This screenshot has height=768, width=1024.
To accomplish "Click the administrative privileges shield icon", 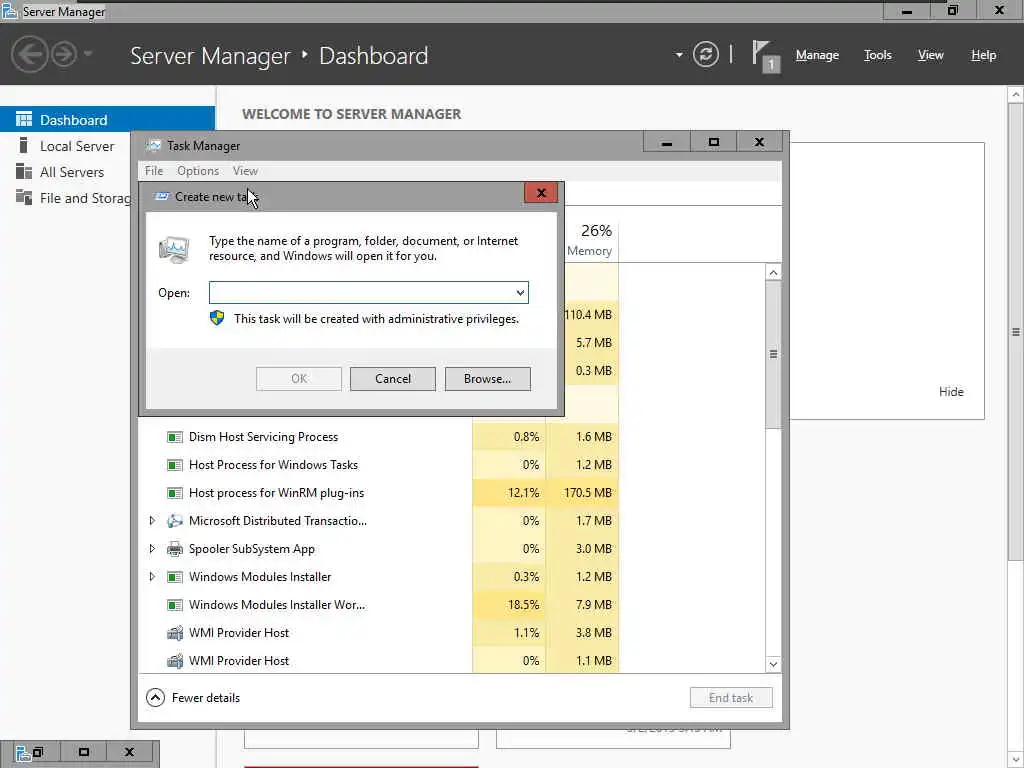I will coord(217,318).
